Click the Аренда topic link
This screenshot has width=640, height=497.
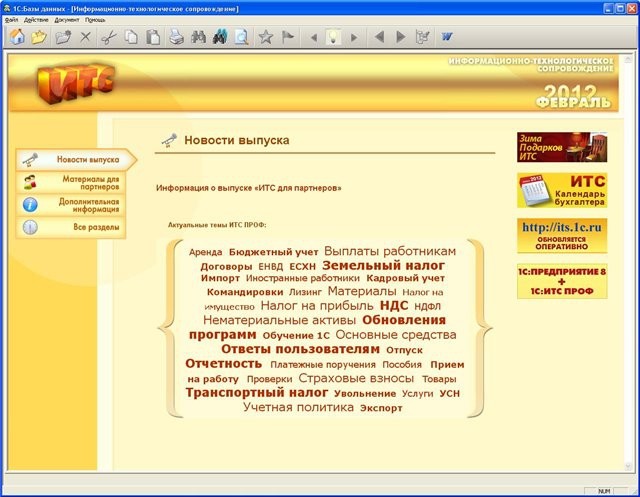coord(206,252)
